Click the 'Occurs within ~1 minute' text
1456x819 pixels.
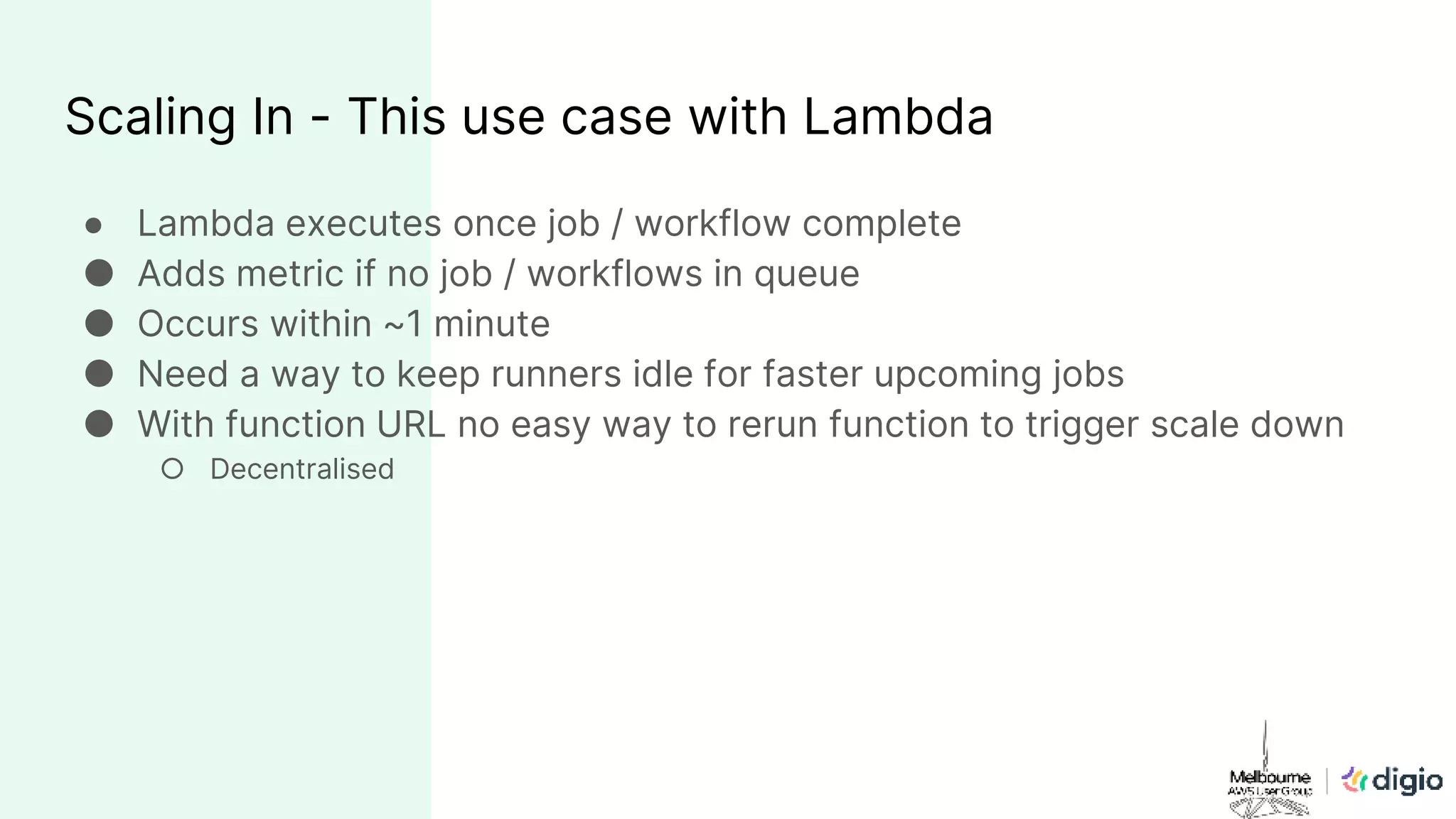coord(344,324)
